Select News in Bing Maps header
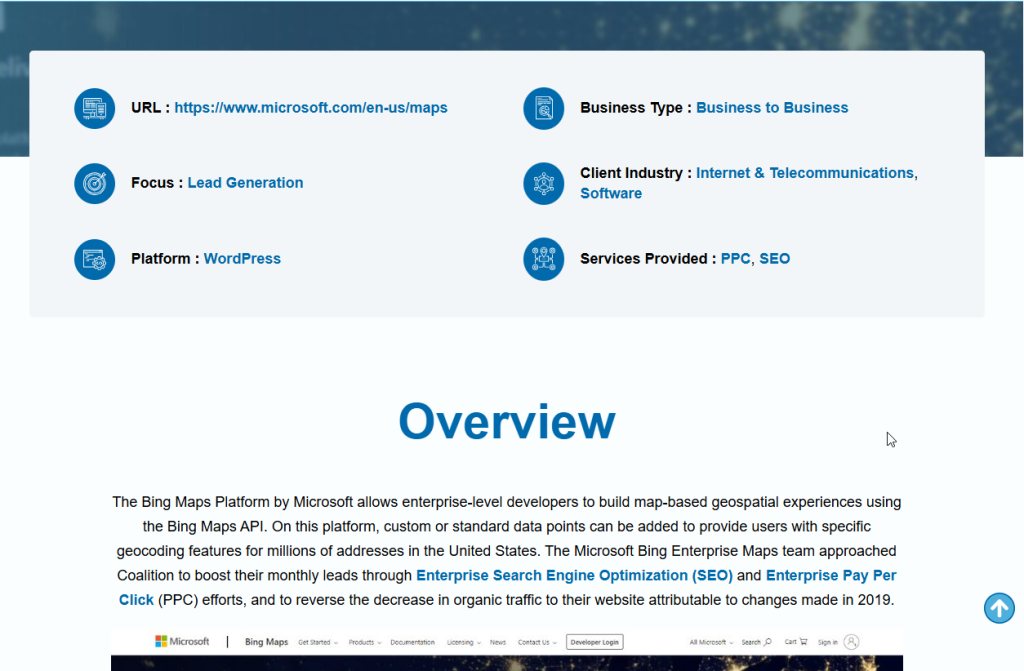Viewport: 1024px width, 671px height. tap(498, 642)
